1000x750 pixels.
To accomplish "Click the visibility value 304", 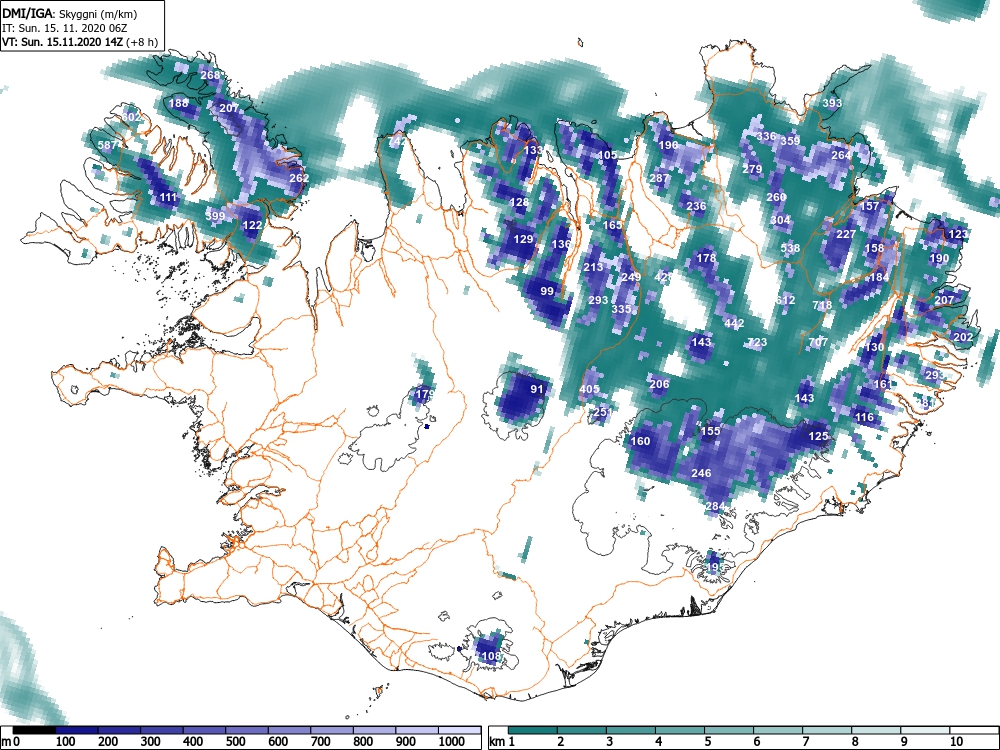I will tap(780, 220).
